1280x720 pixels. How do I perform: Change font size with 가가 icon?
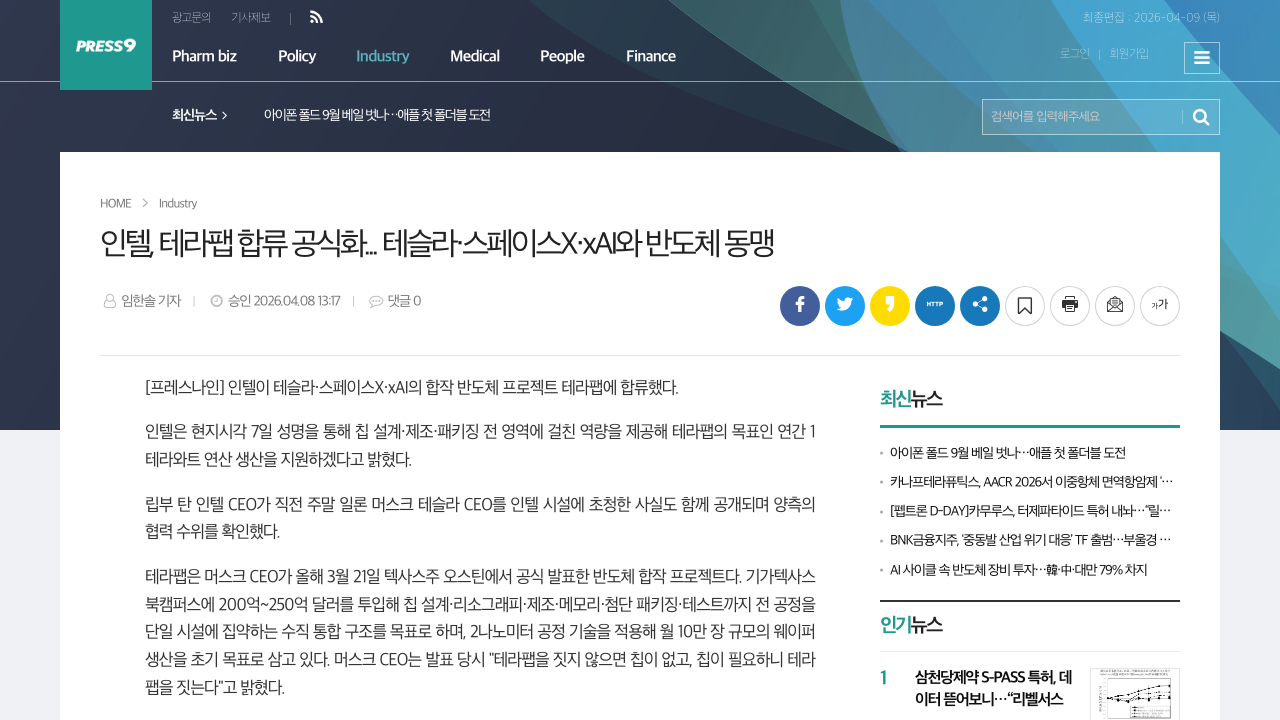point(1160,306)
